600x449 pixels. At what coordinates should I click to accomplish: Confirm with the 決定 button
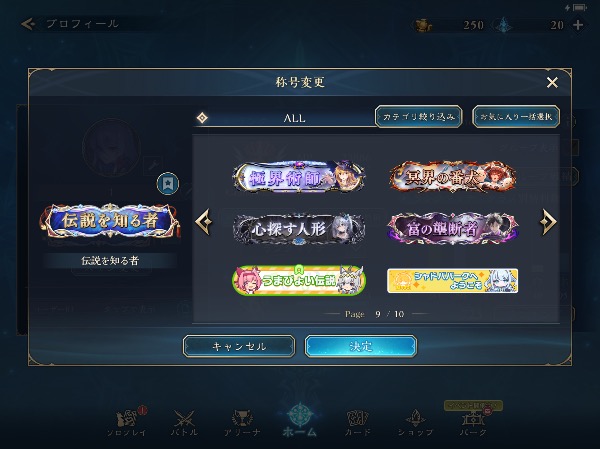click(x=361, y=346)
